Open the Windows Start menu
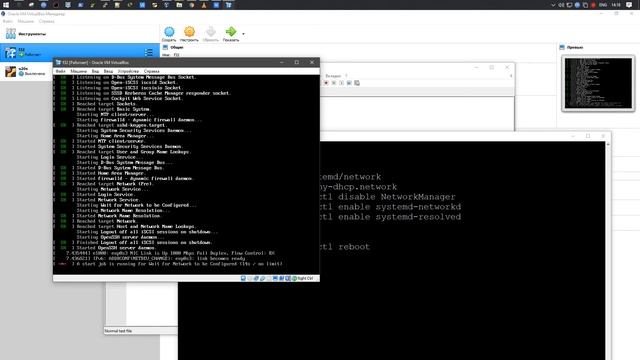Image resolution: width=640 pixels, height=360 pixels. [x=6, y=5]
